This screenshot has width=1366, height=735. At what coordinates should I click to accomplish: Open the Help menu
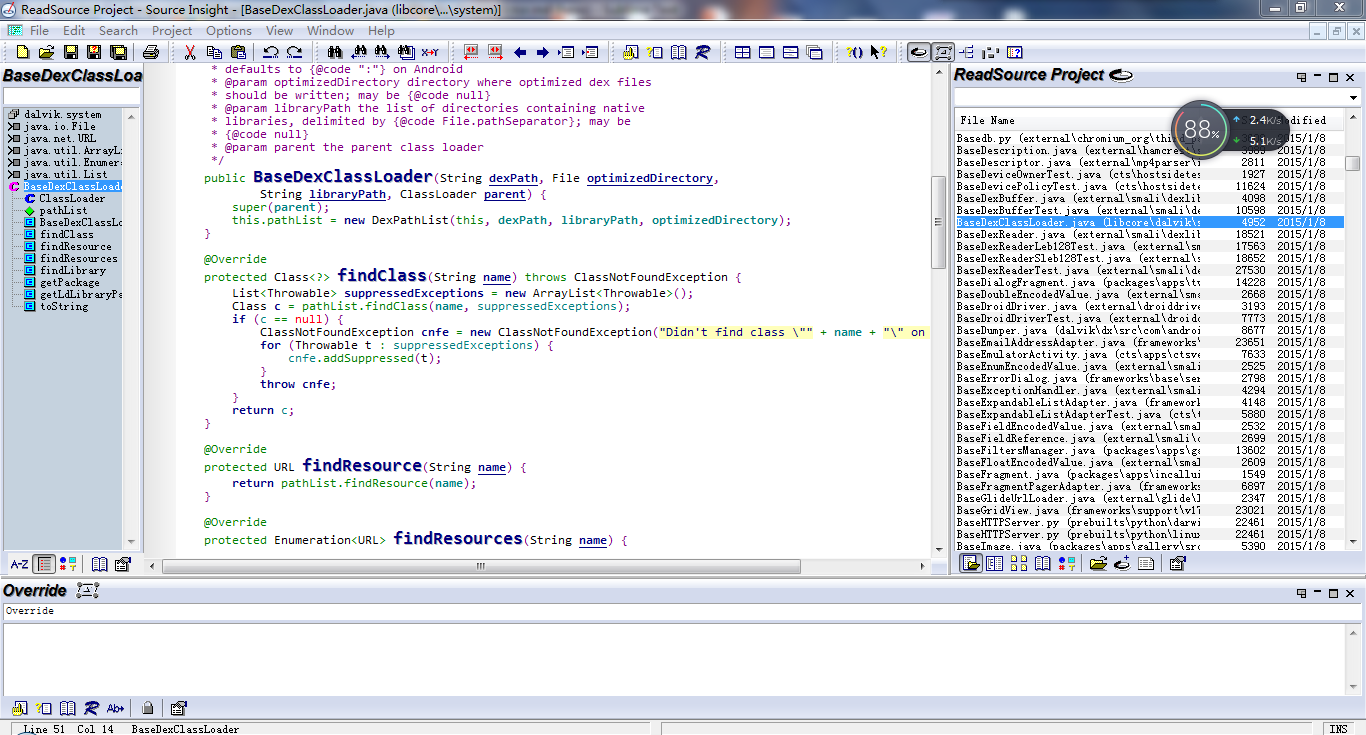(x=381, y=31)
